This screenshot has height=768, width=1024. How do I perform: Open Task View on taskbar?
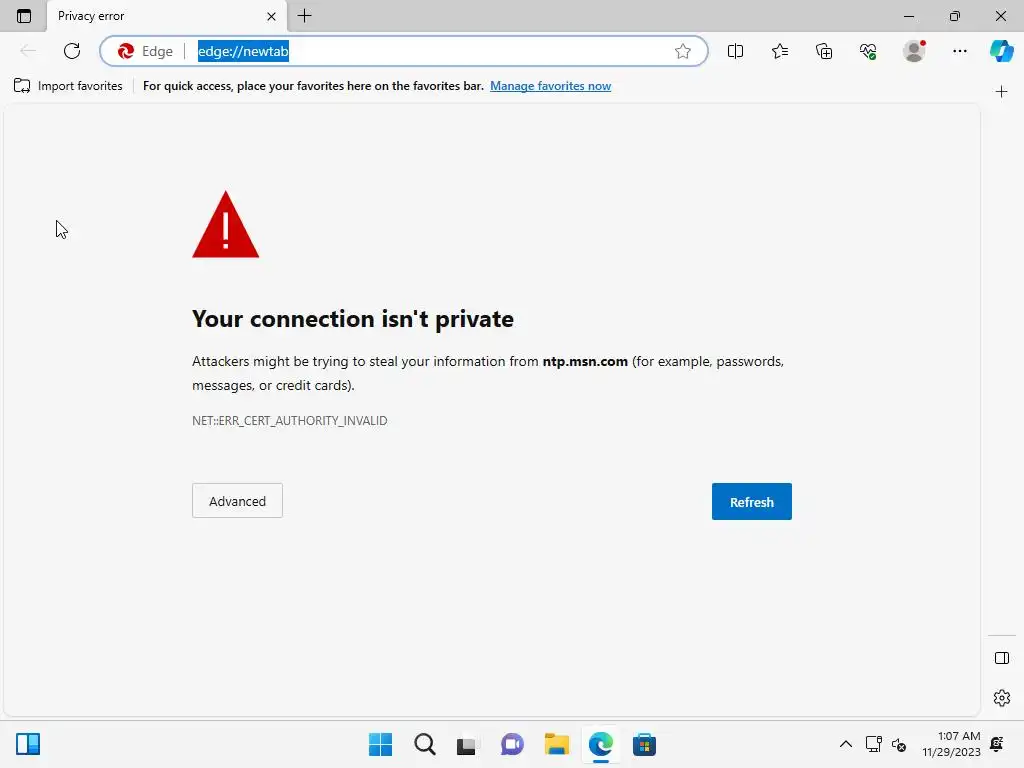[466, 744]
